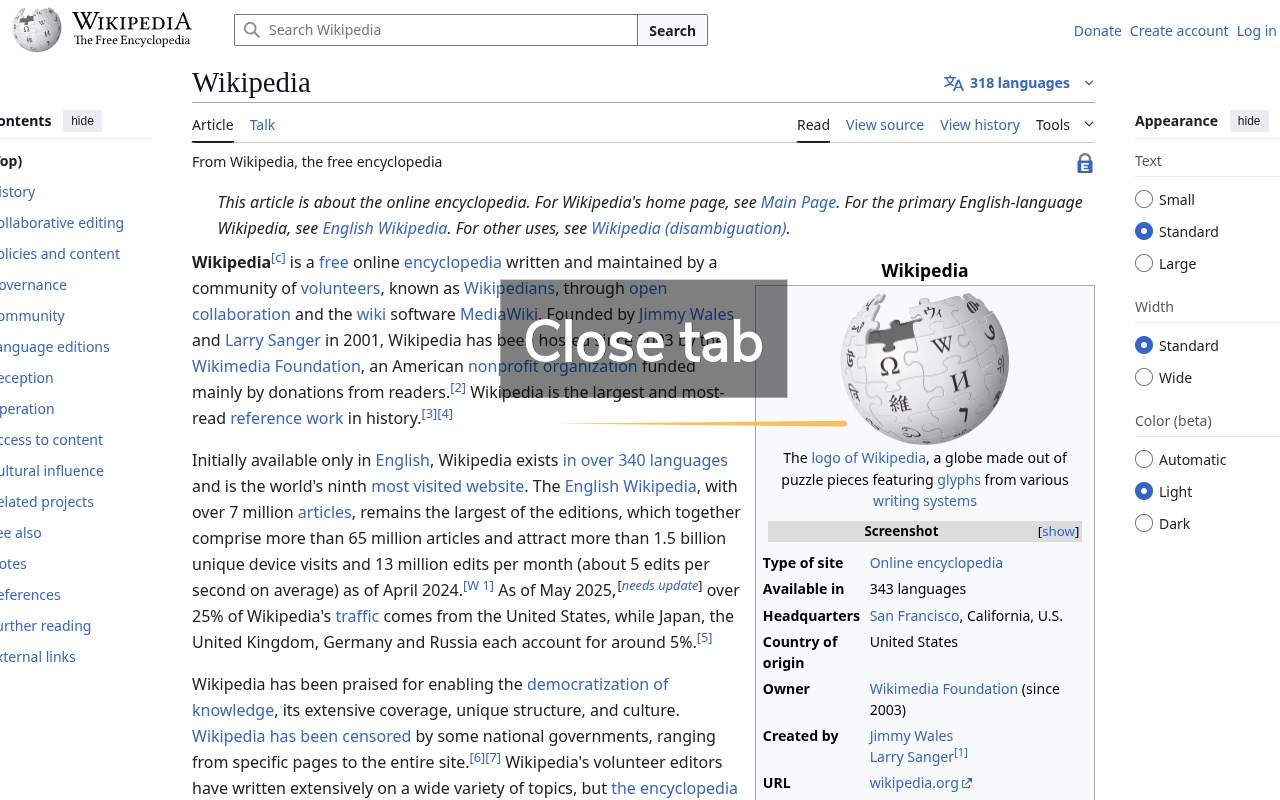Open writing systems link in caption
1280x800 pixels.
(x=925, y=501)
